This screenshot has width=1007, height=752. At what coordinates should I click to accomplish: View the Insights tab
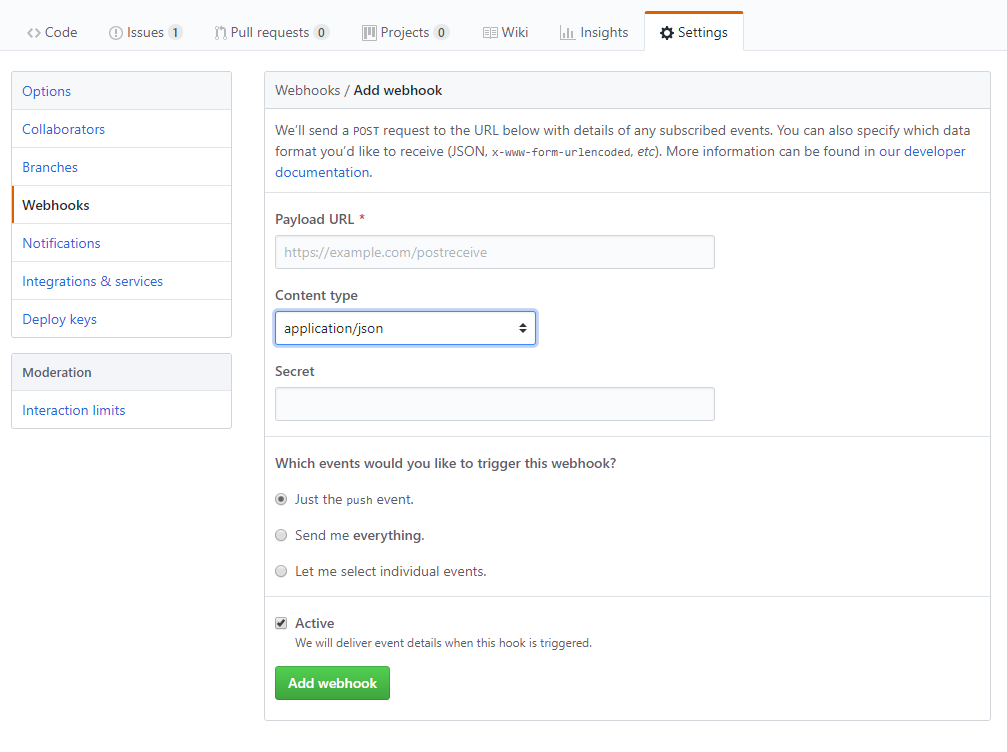(x=594, y=33)
